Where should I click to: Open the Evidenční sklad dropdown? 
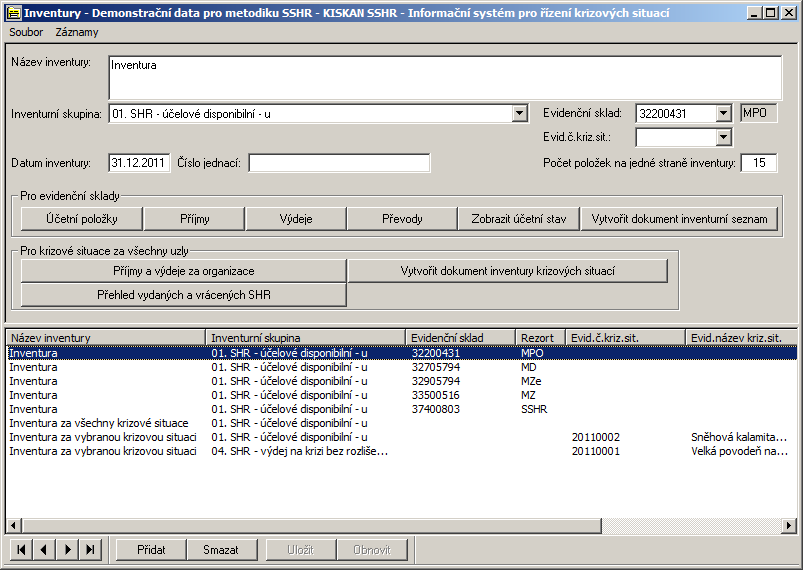[723, 113]
